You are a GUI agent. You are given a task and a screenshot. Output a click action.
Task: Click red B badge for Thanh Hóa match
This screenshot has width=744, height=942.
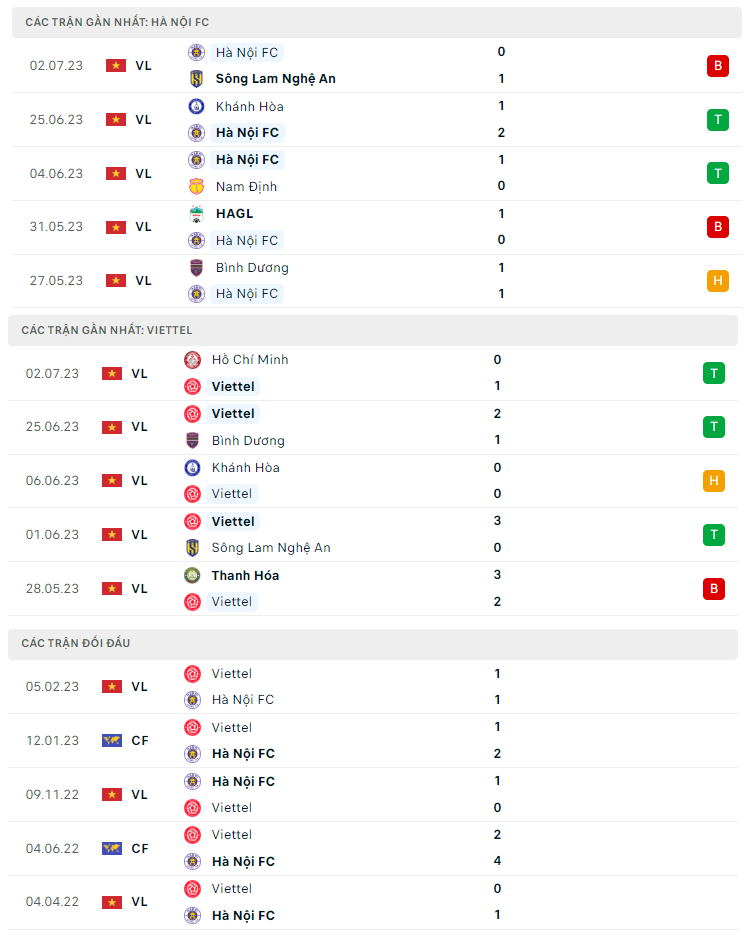713,588
